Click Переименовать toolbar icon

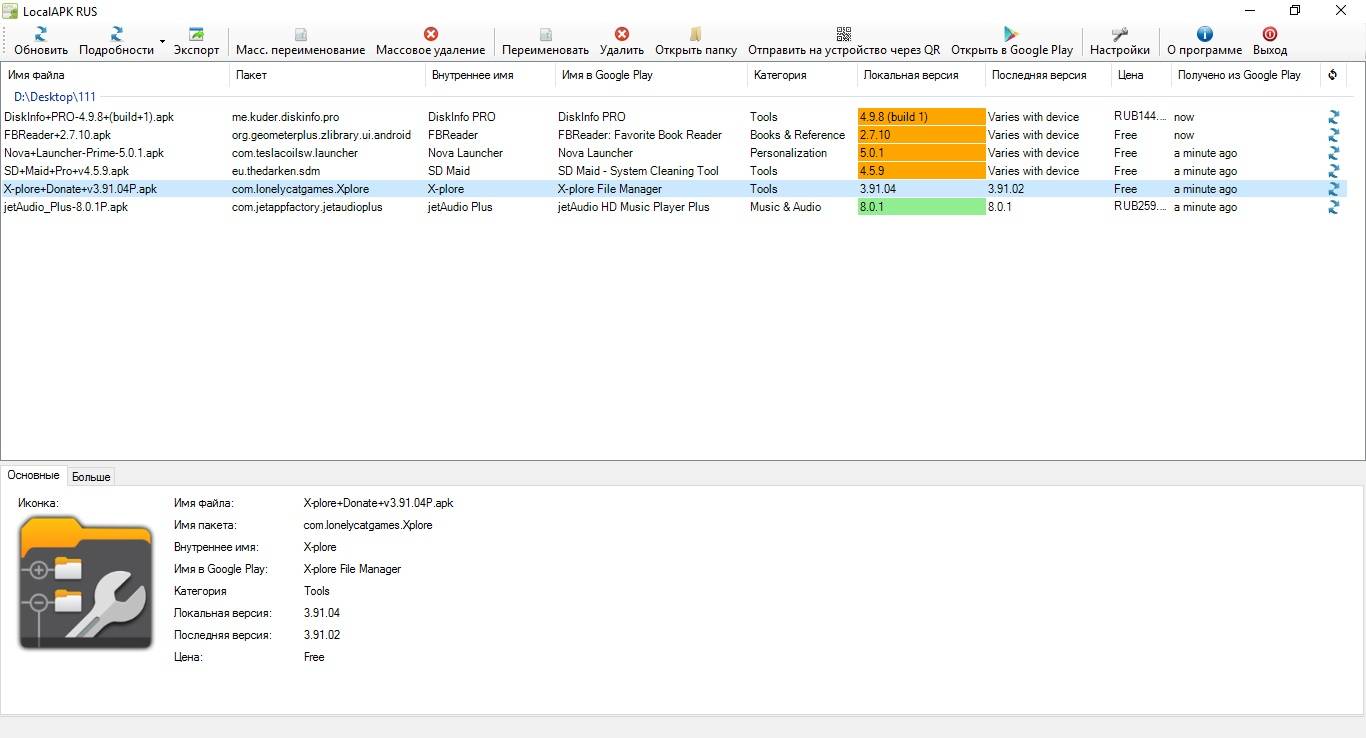click(546, 34)
